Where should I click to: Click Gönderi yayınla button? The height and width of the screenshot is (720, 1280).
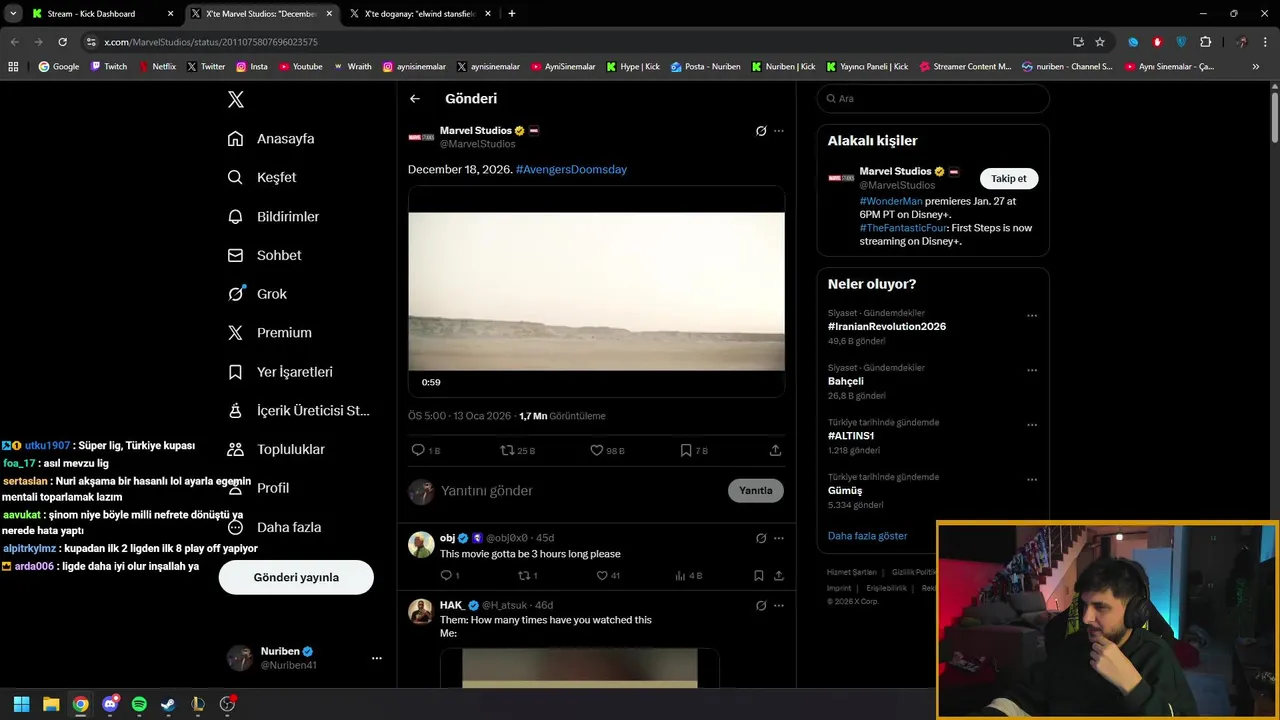point(296,577)
